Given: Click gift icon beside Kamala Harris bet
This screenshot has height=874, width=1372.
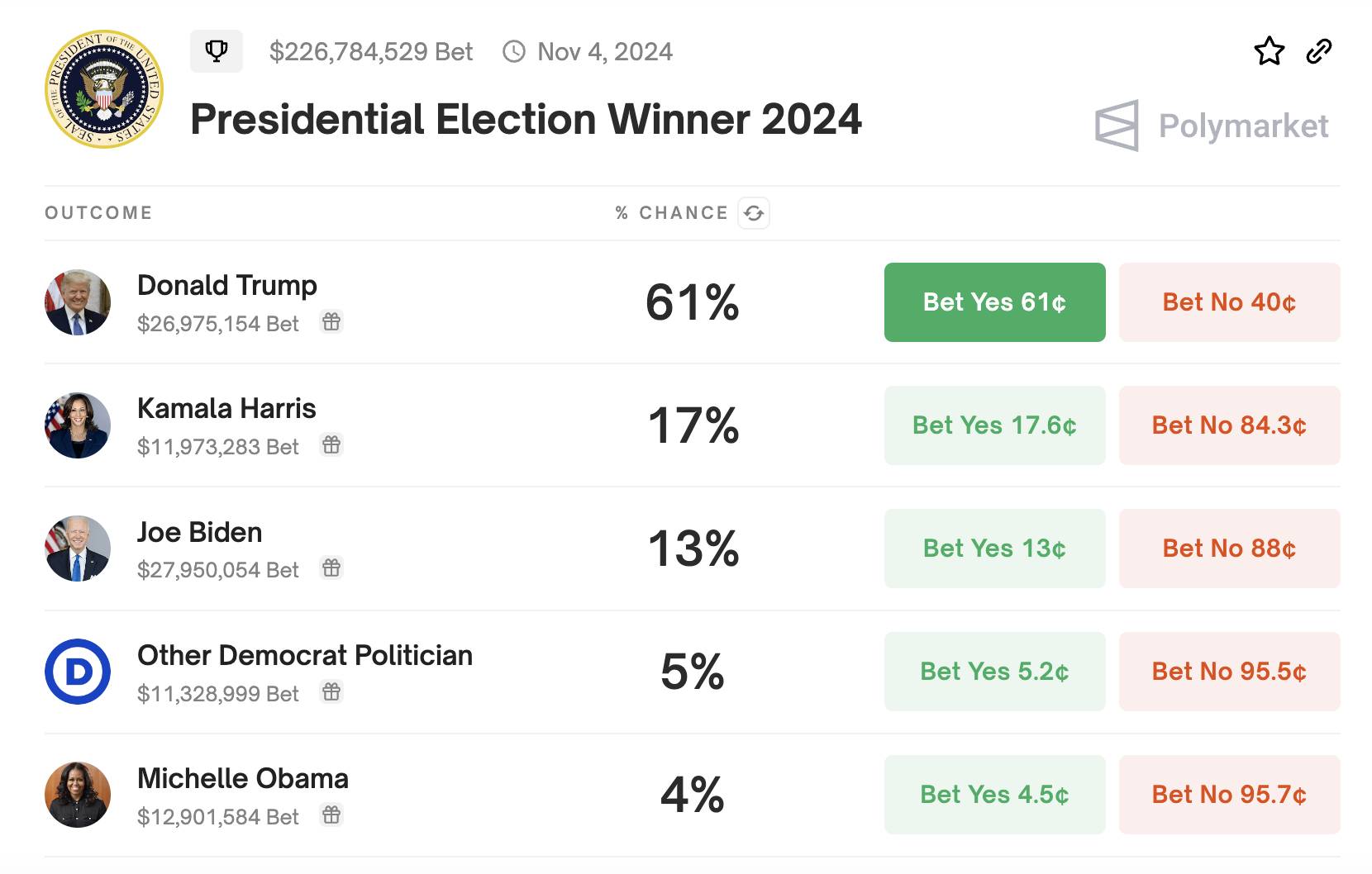Looking at the screenshot, I should [x=331, y=445].
